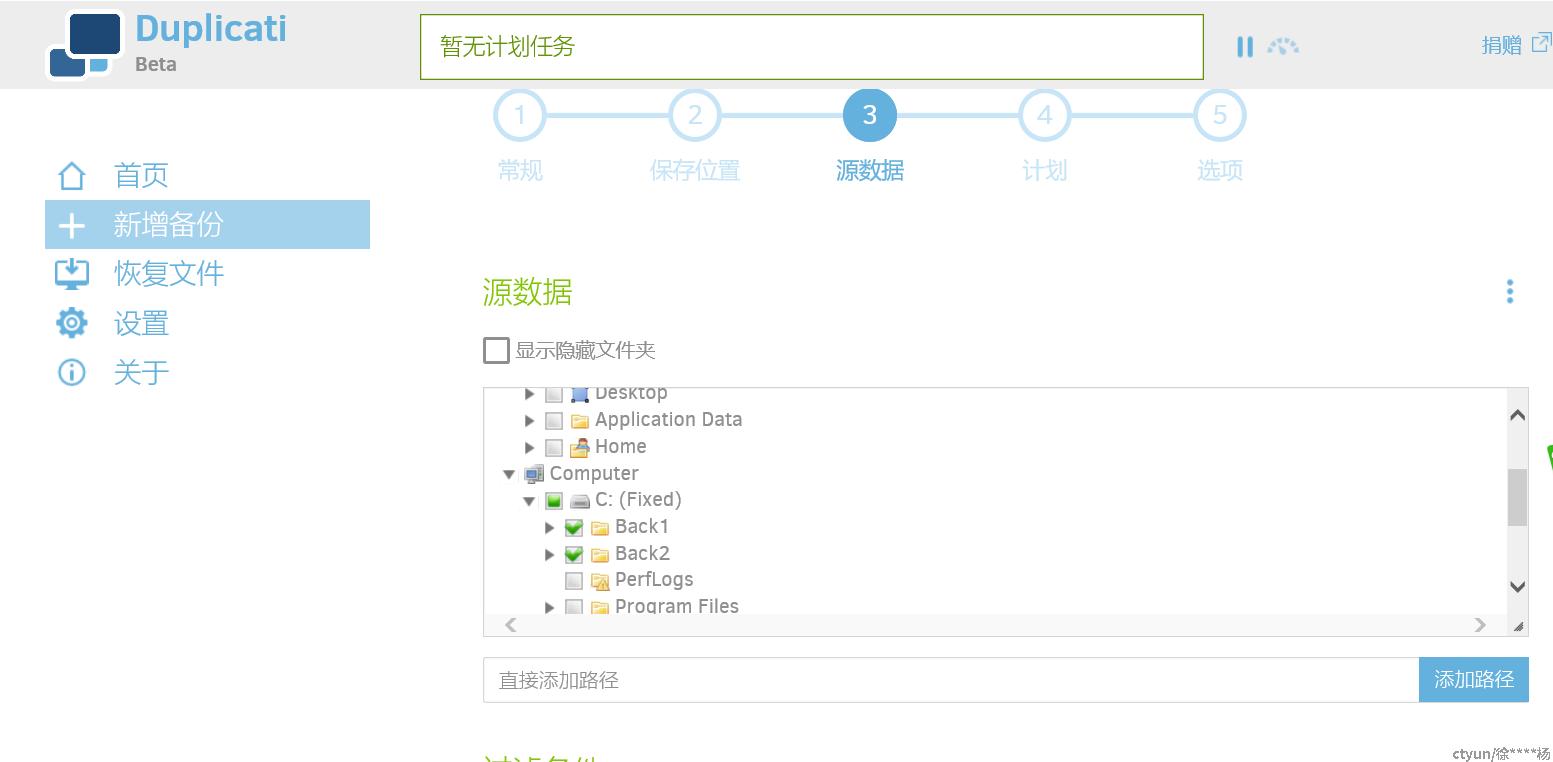Pause the backup with the pause icon
1553x762 pixels.
point(1245,46)
